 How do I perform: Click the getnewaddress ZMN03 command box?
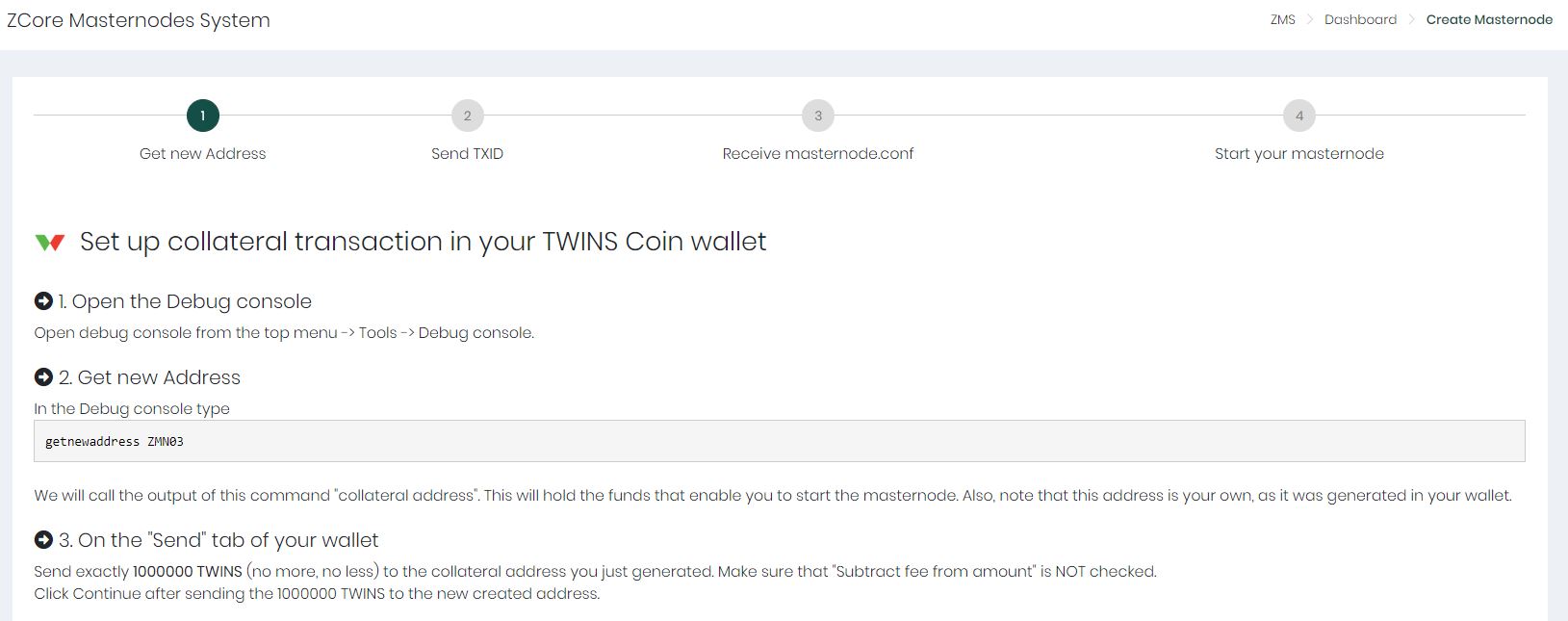coord(779,441)
